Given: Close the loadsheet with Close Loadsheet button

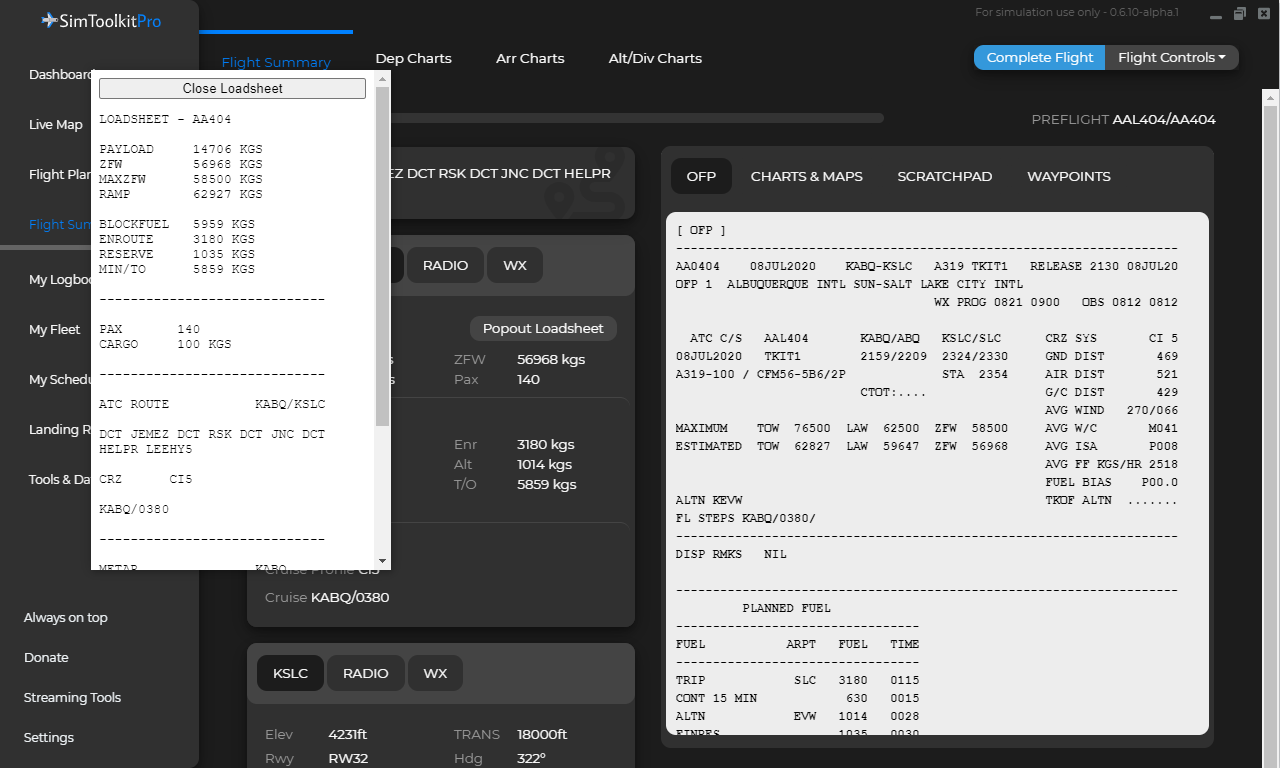Looking at the screenshot, I should (x=233, y=88).
